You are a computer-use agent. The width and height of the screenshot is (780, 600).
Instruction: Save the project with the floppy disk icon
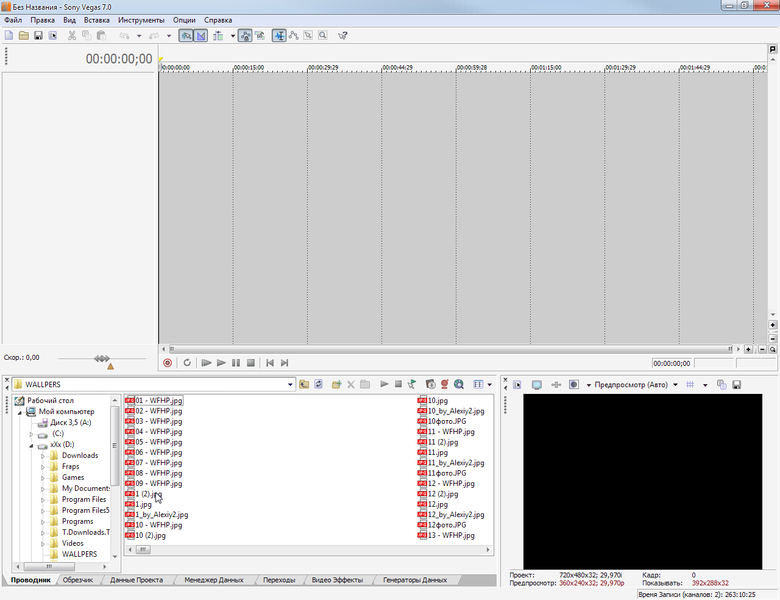tap(38, 36)
